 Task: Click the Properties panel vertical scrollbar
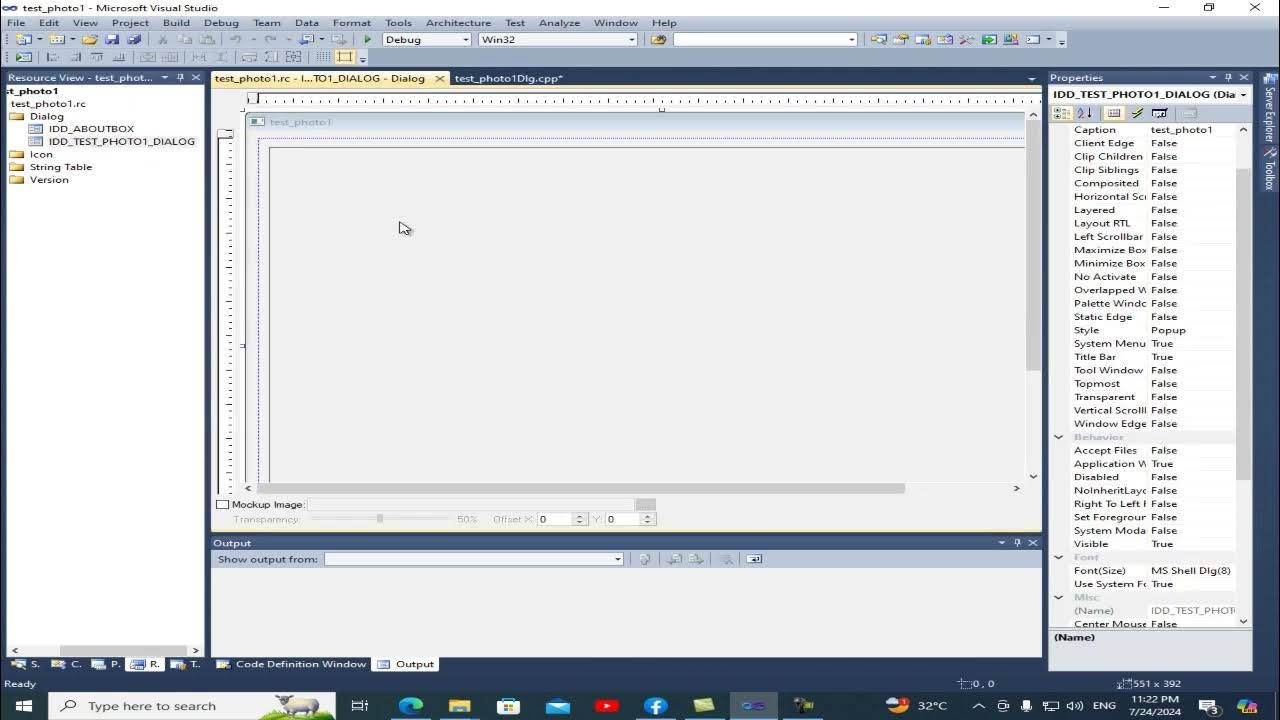[1243, 322]
